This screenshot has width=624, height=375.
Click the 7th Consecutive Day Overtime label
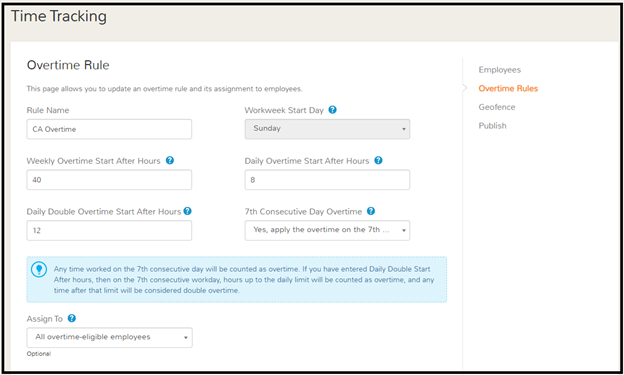[303, 211]
